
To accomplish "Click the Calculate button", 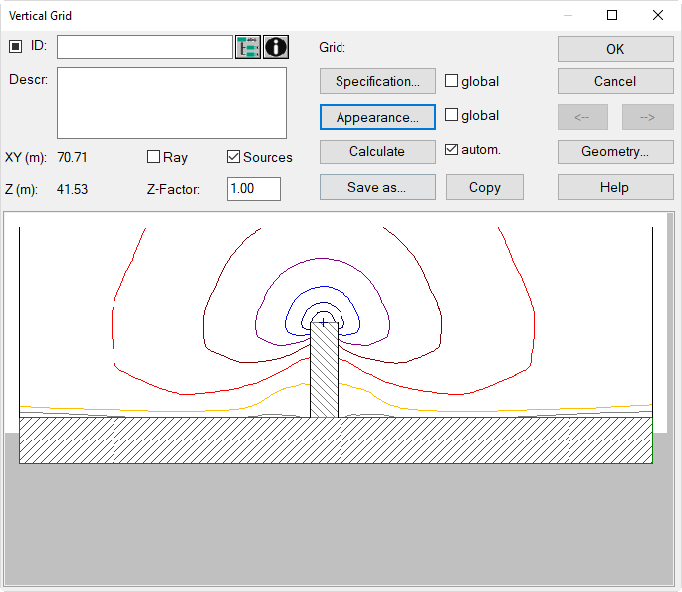I will (378, 151).
